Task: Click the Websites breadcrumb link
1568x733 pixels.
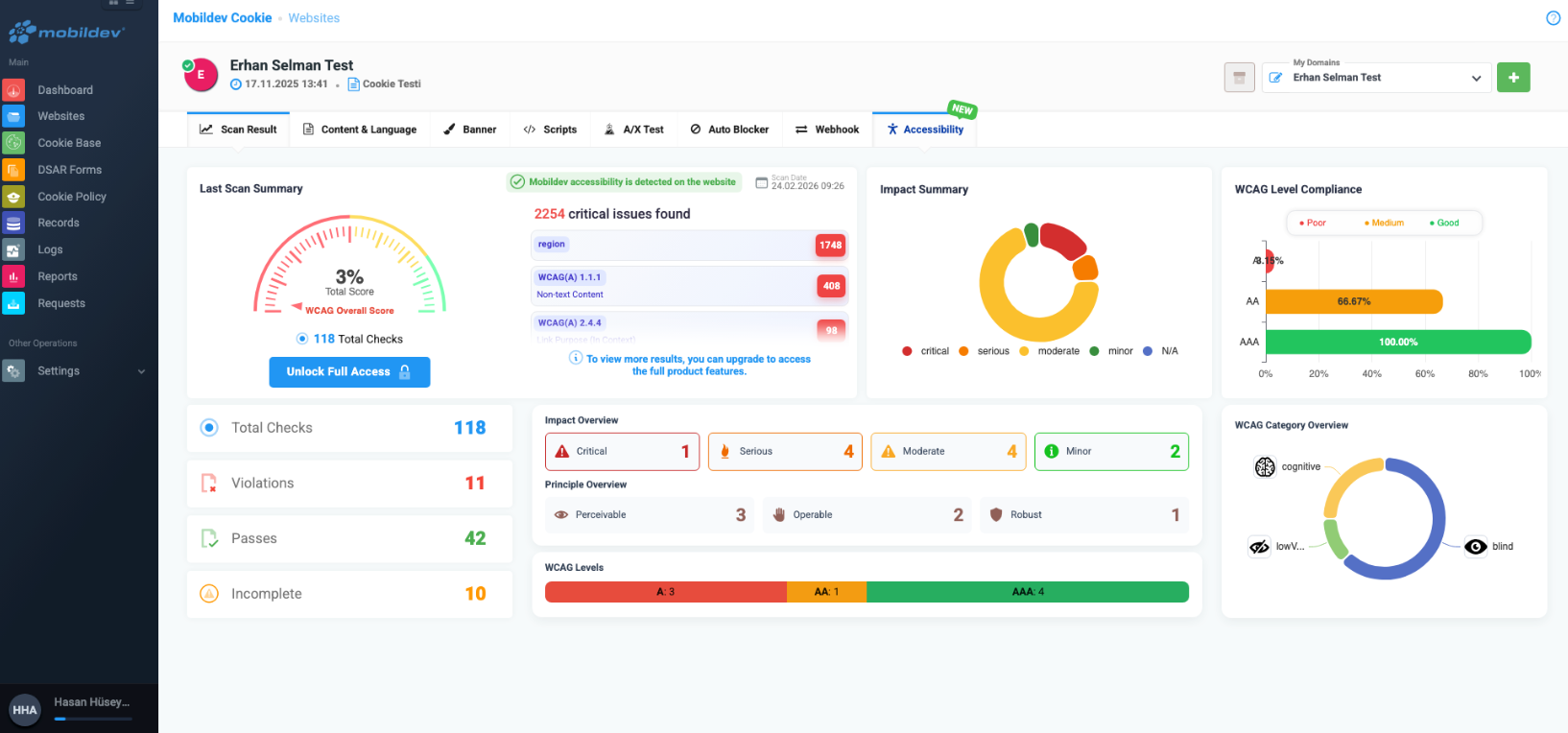Action: 314,18
